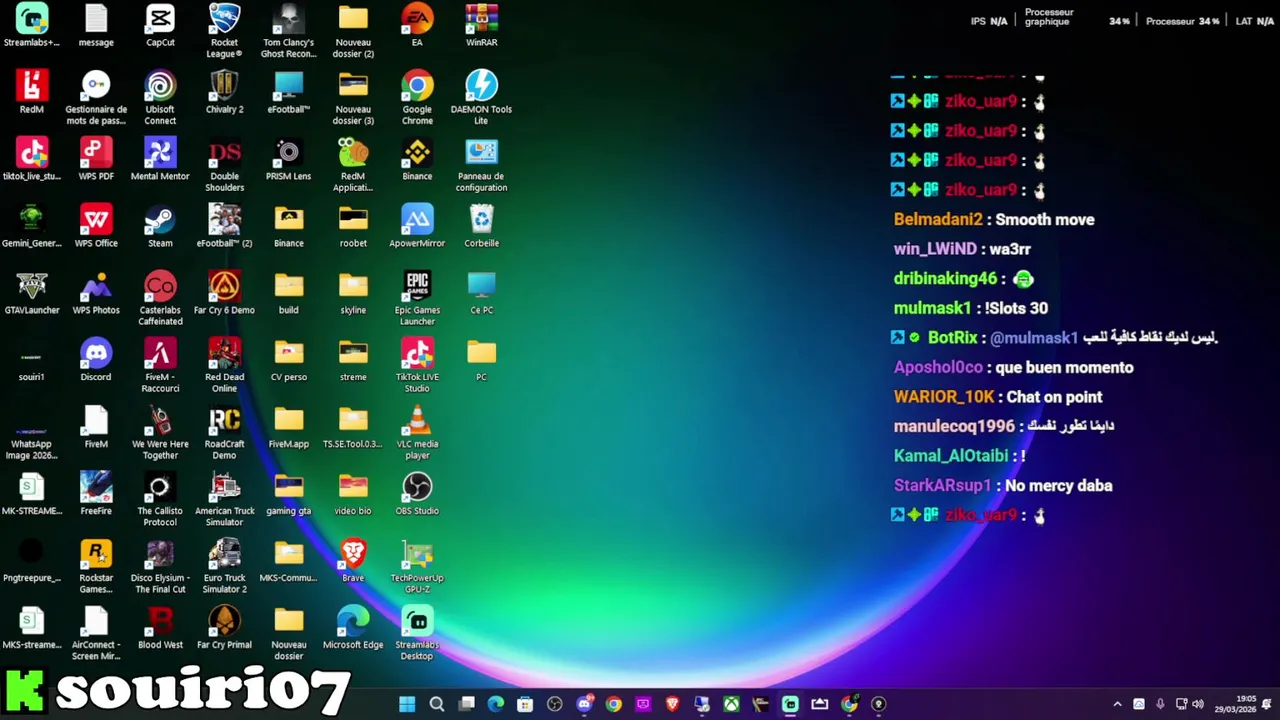The image size is (1280, 720).
Task: Select the Double Shoulders icon
Action: tap(224, 165)
